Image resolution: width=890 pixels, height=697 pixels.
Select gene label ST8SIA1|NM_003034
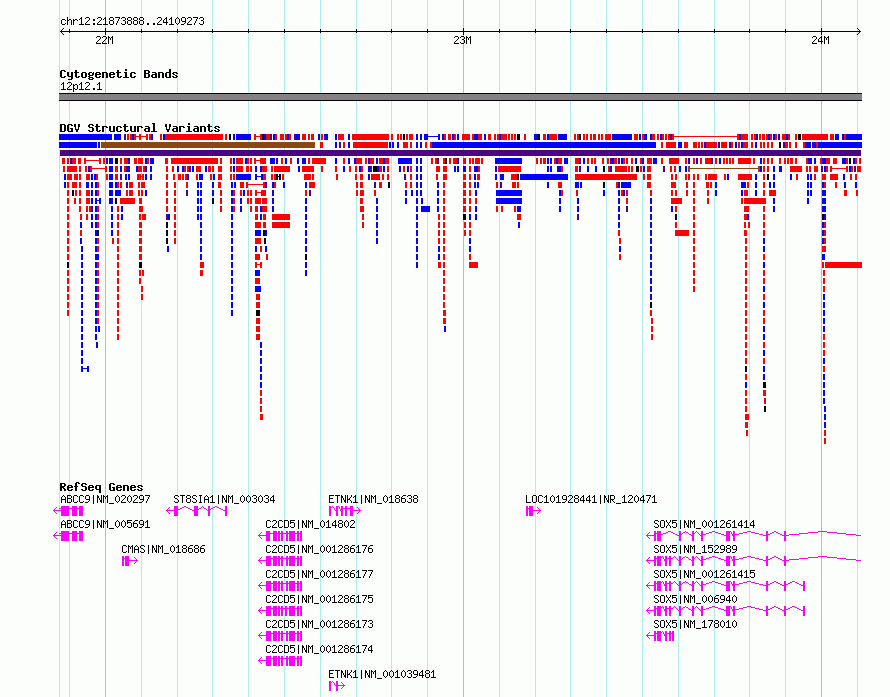[x=224, y=499]
